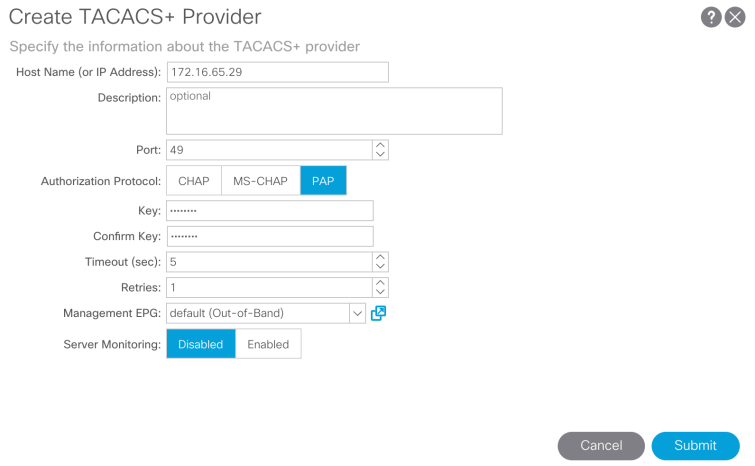Image resolution: width=755 pixels, height=466 pixels.
Task: Decrease the Port value with down arrow
Action: (380, 155)
